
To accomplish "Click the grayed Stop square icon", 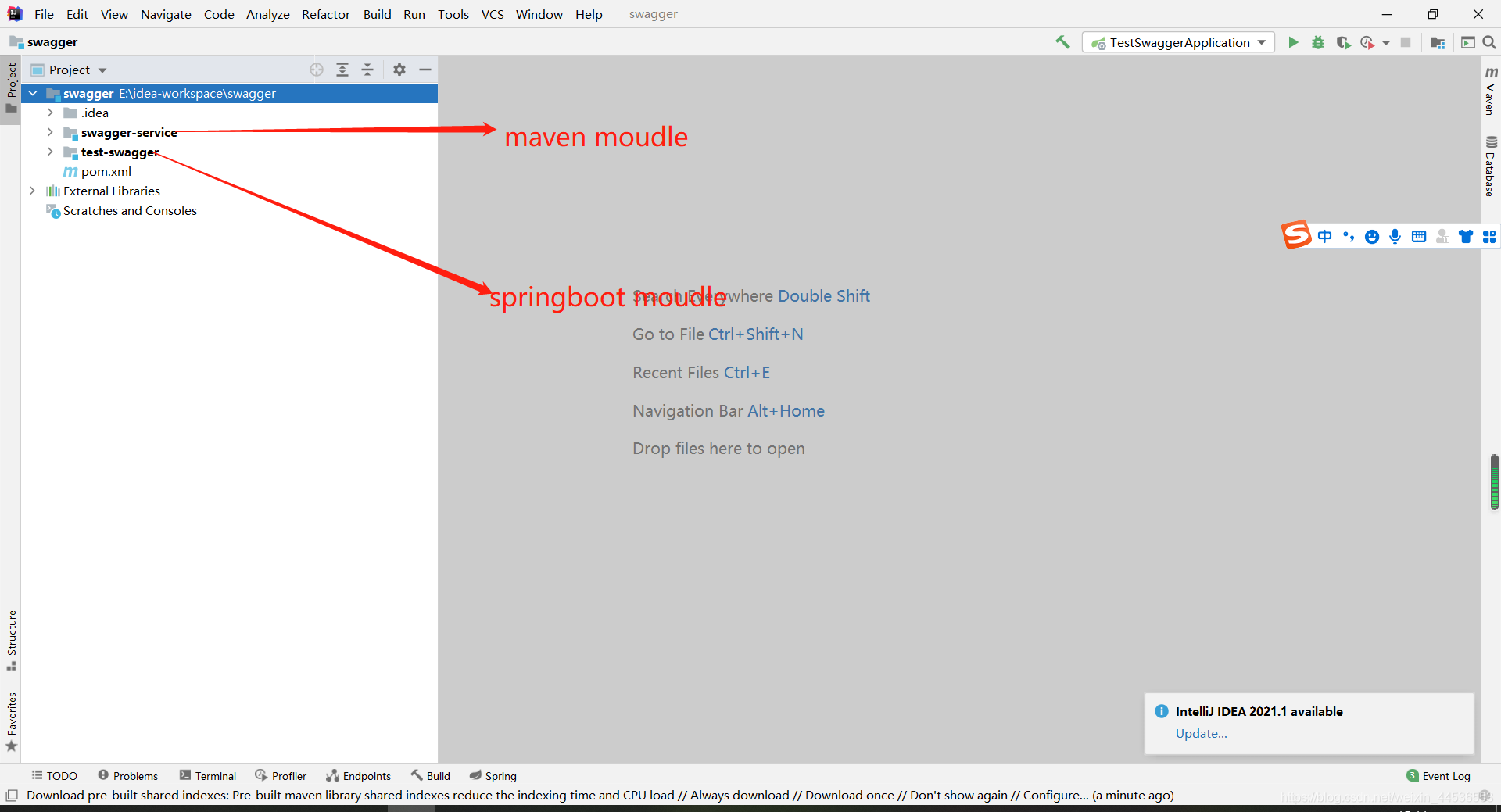I will [x=1406, y=42].
